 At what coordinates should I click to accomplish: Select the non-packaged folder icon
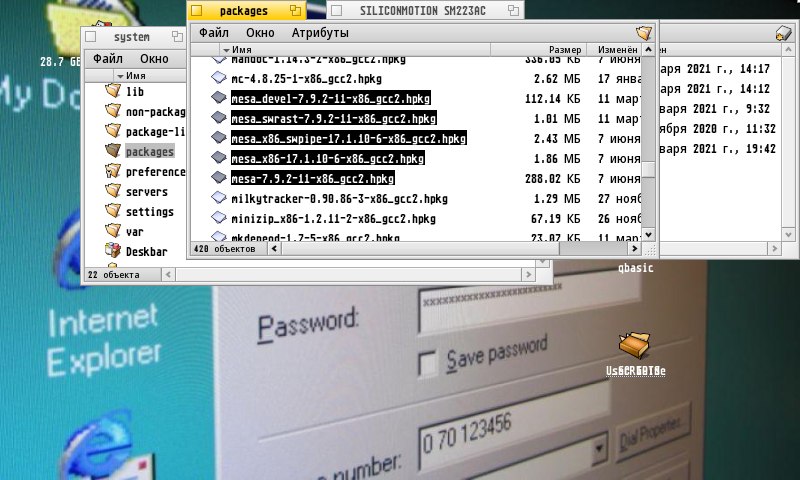[x=113, y=111]
